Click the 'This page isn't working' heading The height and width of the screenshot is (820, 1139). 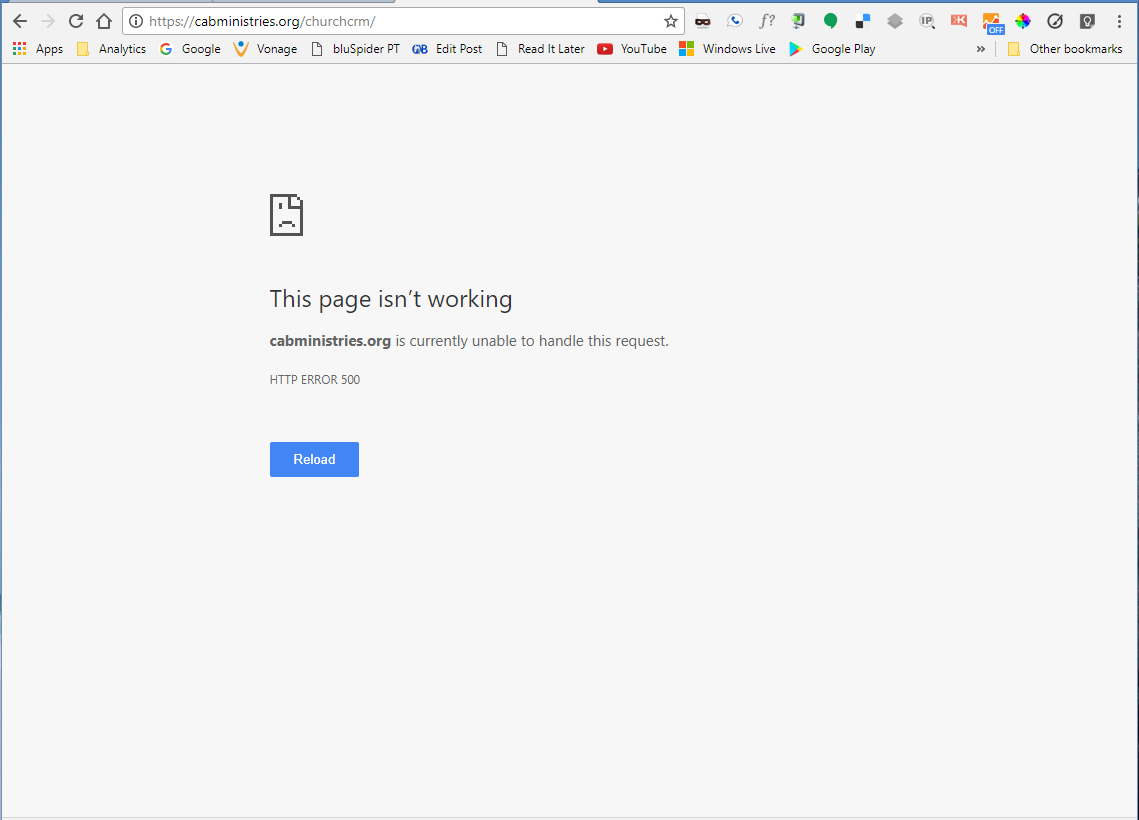click(x=391, y=299)
